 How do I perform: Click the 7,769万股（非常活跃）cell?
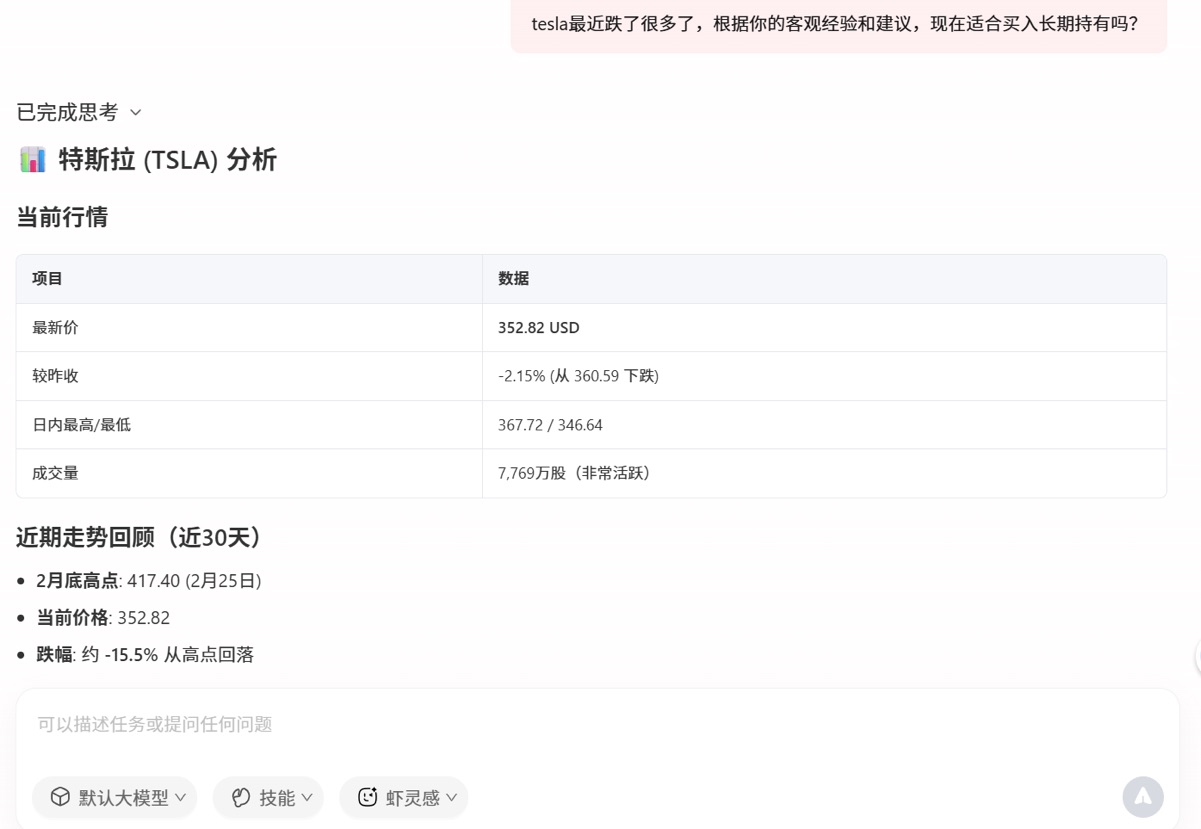click(x=824, y=473)
